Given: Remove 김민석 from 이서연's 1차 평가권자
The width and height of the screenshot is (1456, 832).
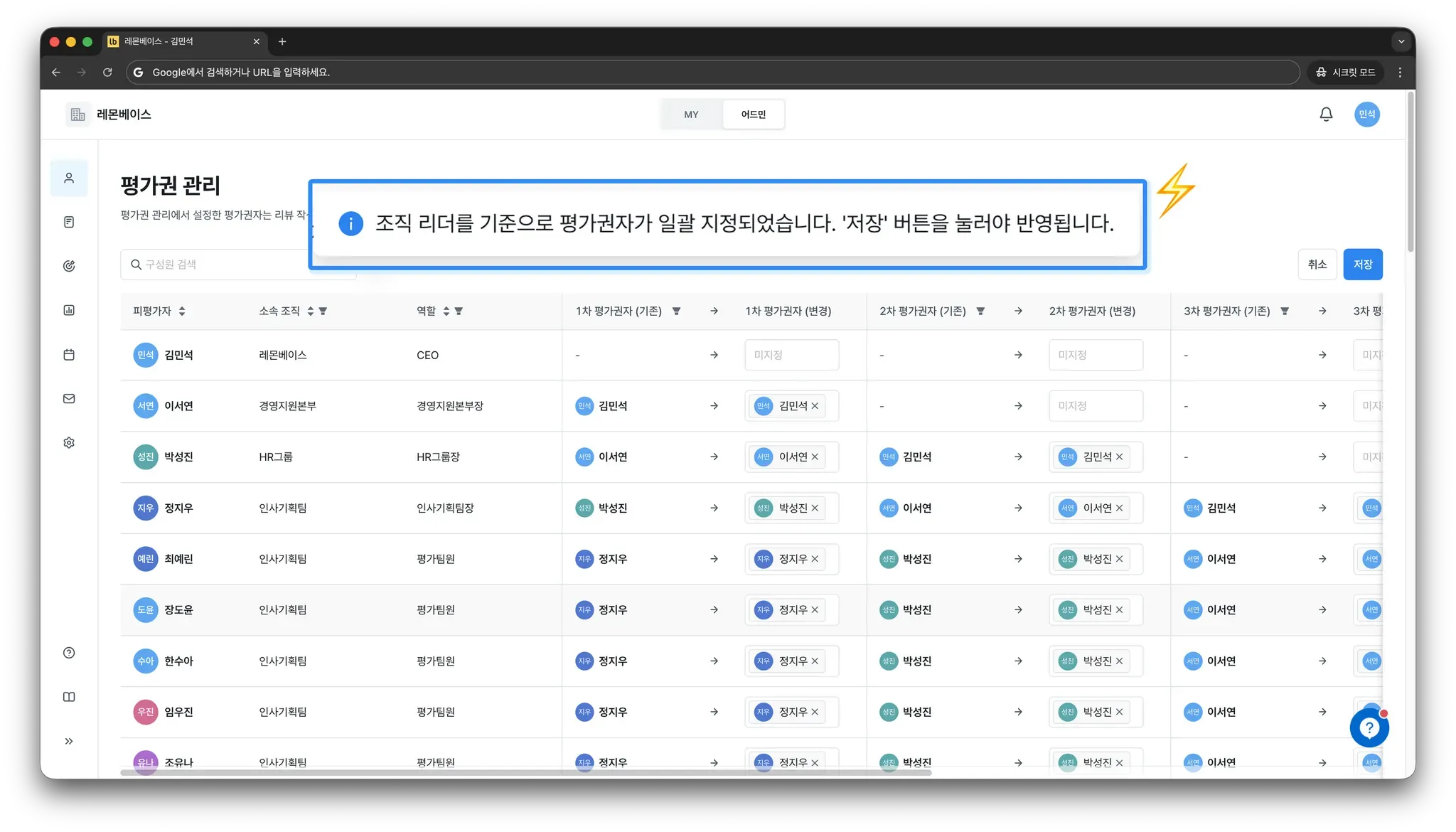Looking at the screenshot, I should pos(815,406).
